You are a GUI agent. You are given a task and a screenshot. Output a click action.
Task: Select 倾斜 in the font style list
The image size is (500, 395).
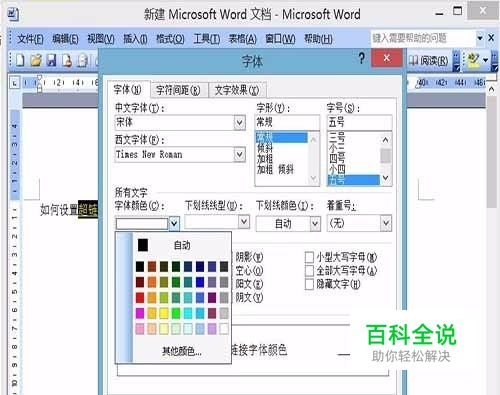pos(265,148)
